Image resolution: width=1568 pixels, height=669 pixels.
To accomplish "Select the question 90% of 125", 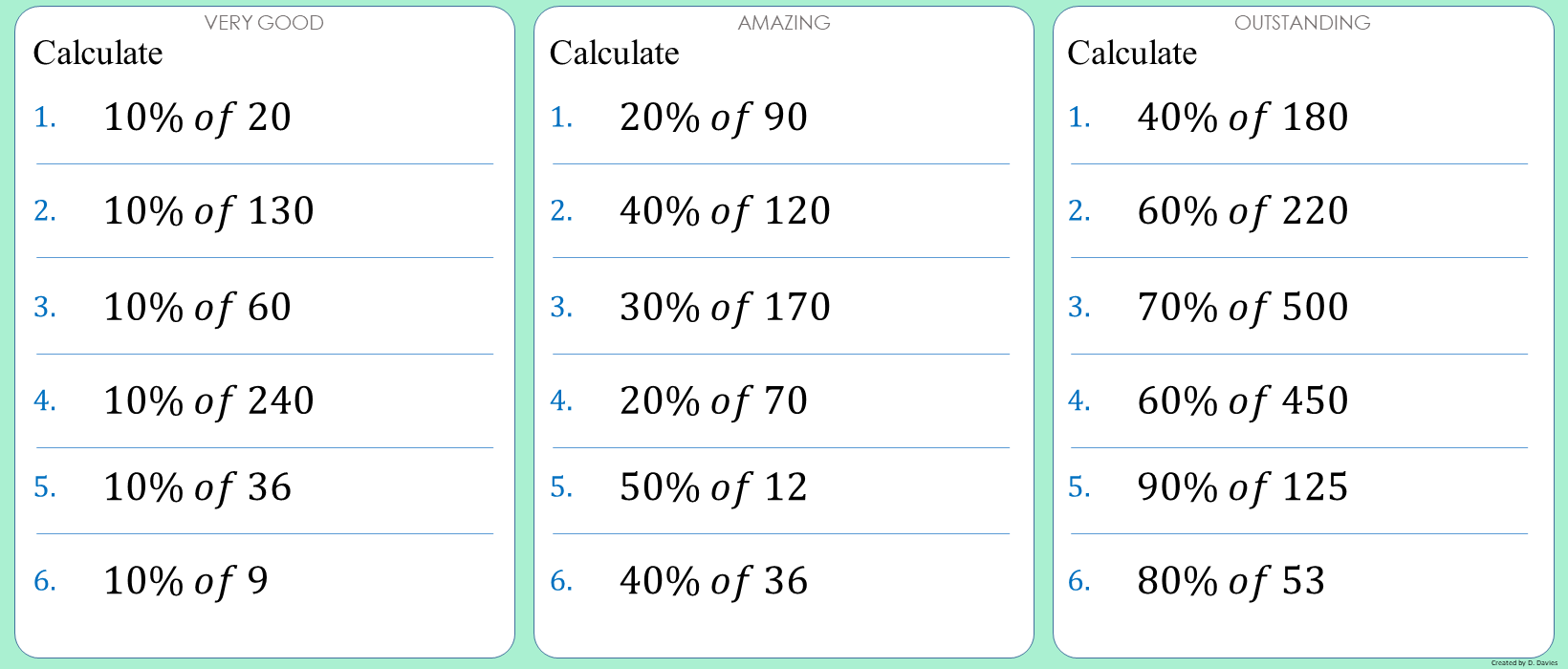I will 1242,487.
